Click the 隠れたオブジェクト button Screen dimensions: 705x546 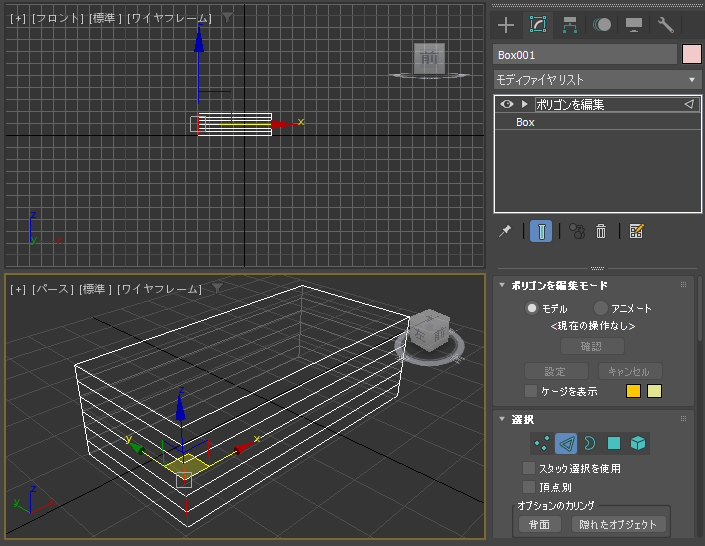click(x=619, y=524)
